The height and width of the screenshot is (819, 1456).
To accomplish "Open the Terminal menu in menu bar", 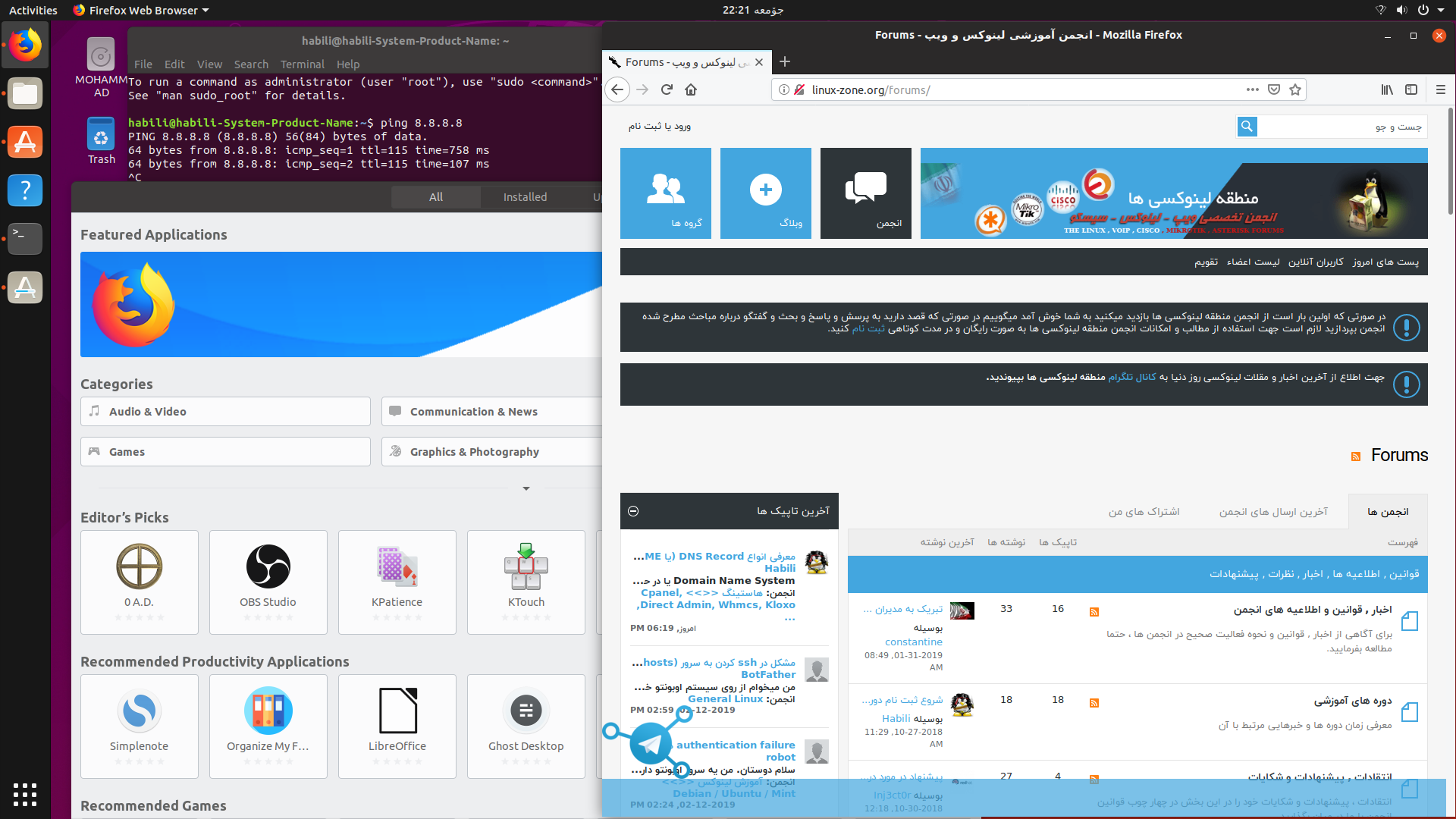I will [302, 64].
